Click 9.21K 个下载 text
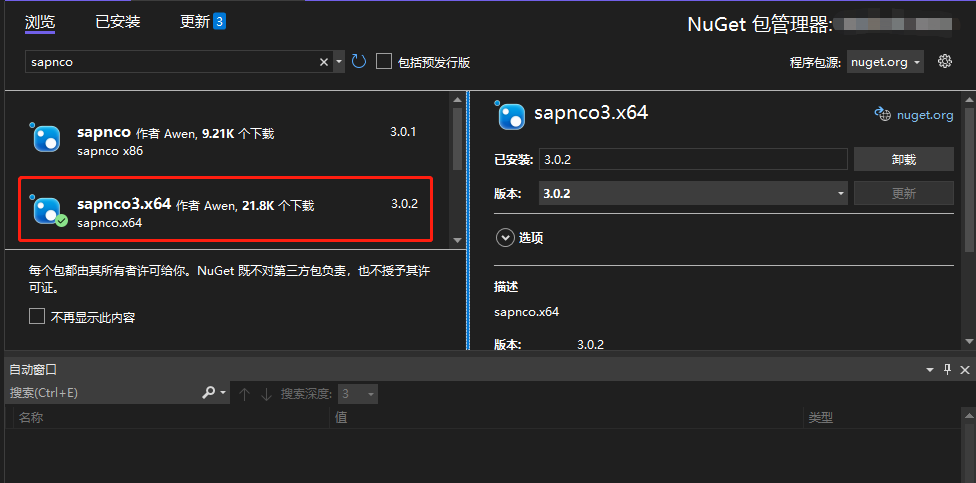Viewport: 976px width, 483px height. 238,133
